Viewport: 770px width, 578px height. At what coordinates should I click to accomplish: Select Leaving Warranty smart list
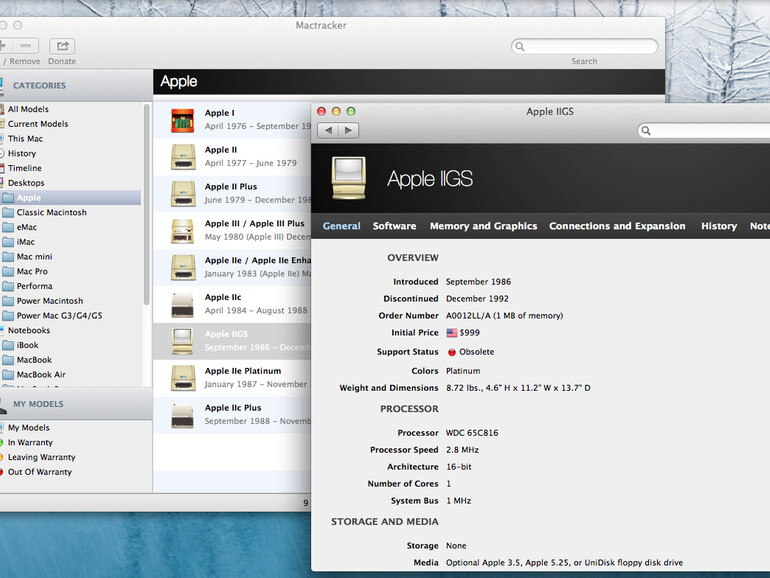pyautogui.click(x=41, y=457)
